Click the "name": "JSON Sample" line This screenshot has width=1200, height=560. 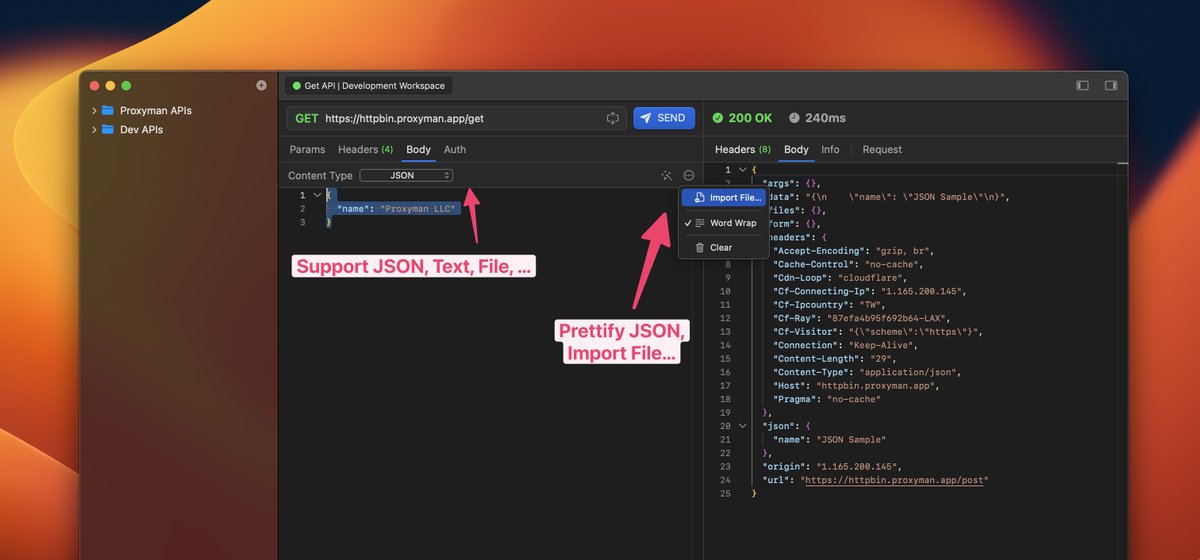click(830, 439)
